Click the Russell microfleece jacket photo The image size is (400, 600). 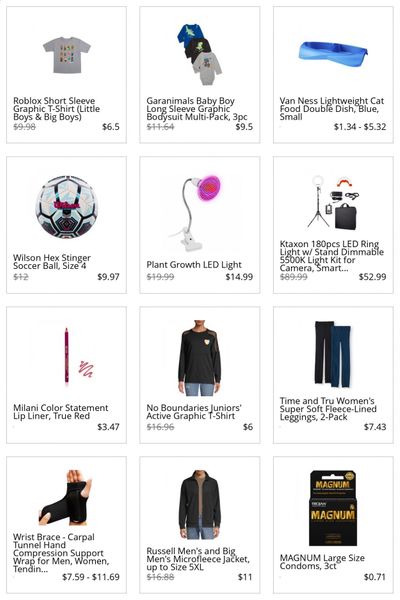pos(199,504)
